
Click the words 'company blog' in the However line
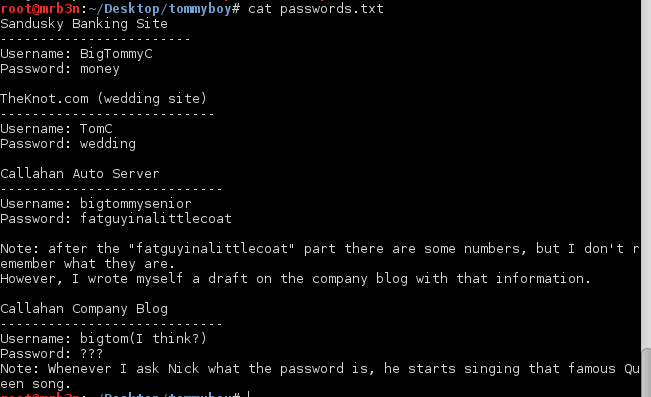click(360, 279)
